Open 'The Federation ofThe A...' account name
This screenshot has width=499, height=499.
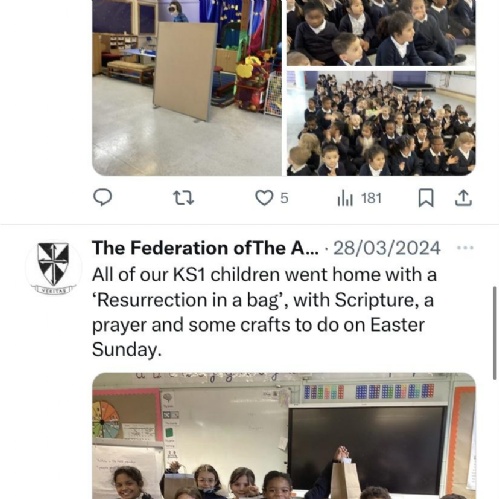205,248
